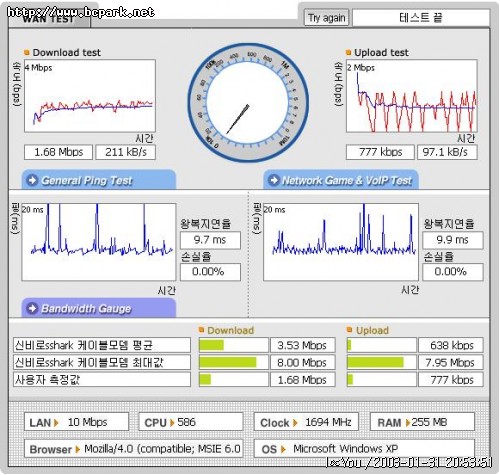This screenshot has width=500, height=475.
Task: Click the 638 kbps upload bar
Action: click(381, 345)
